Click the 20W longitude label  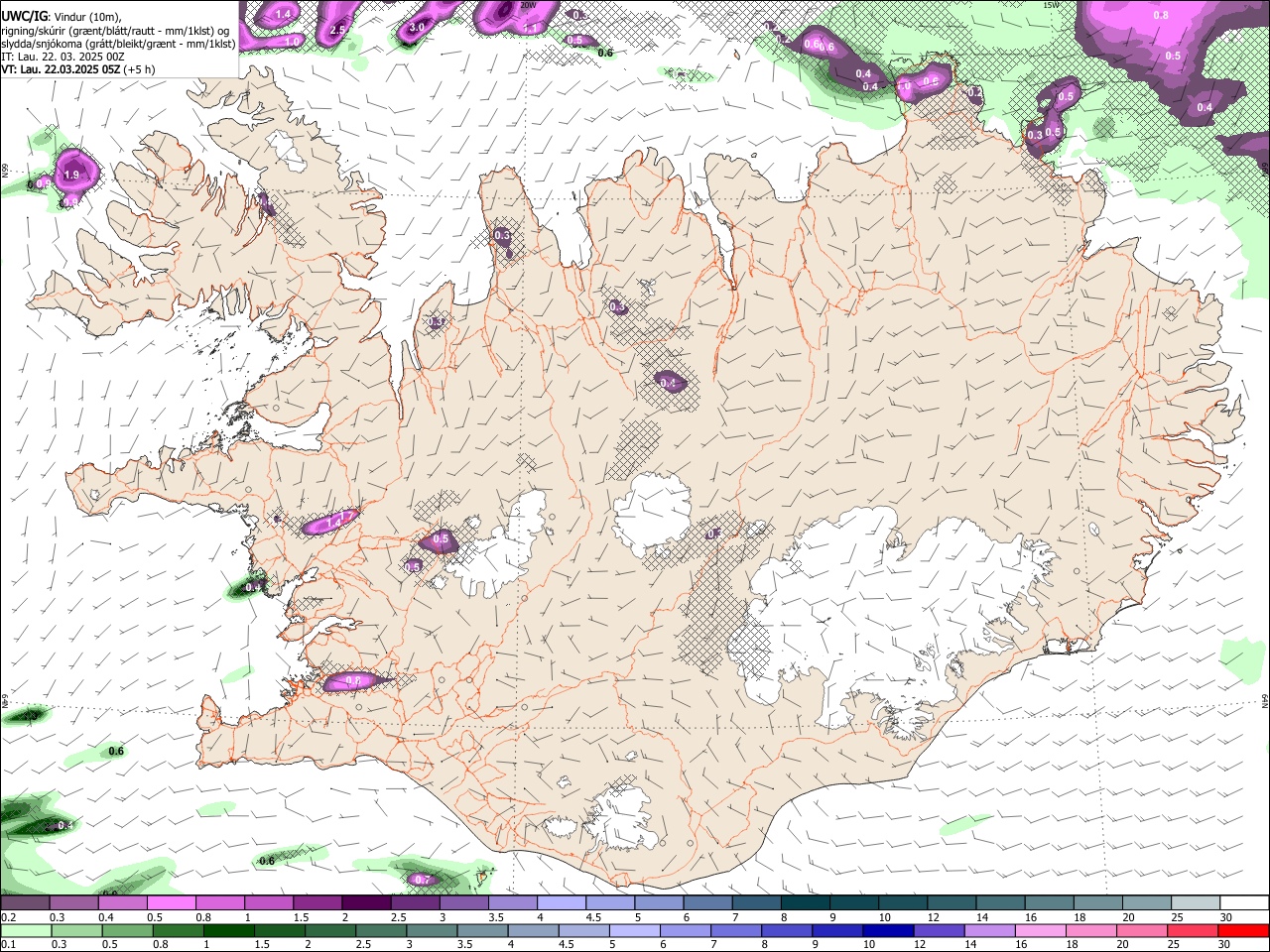529,5
